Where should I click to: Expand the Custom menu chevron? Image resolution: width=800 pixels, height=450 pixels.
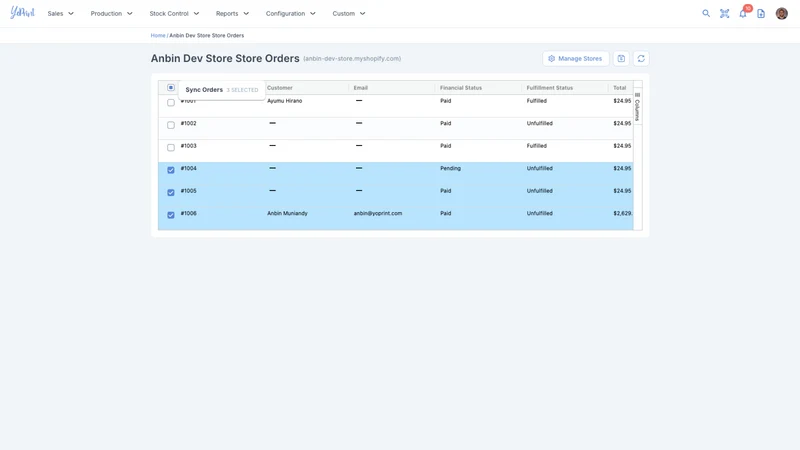click(362, 14)
